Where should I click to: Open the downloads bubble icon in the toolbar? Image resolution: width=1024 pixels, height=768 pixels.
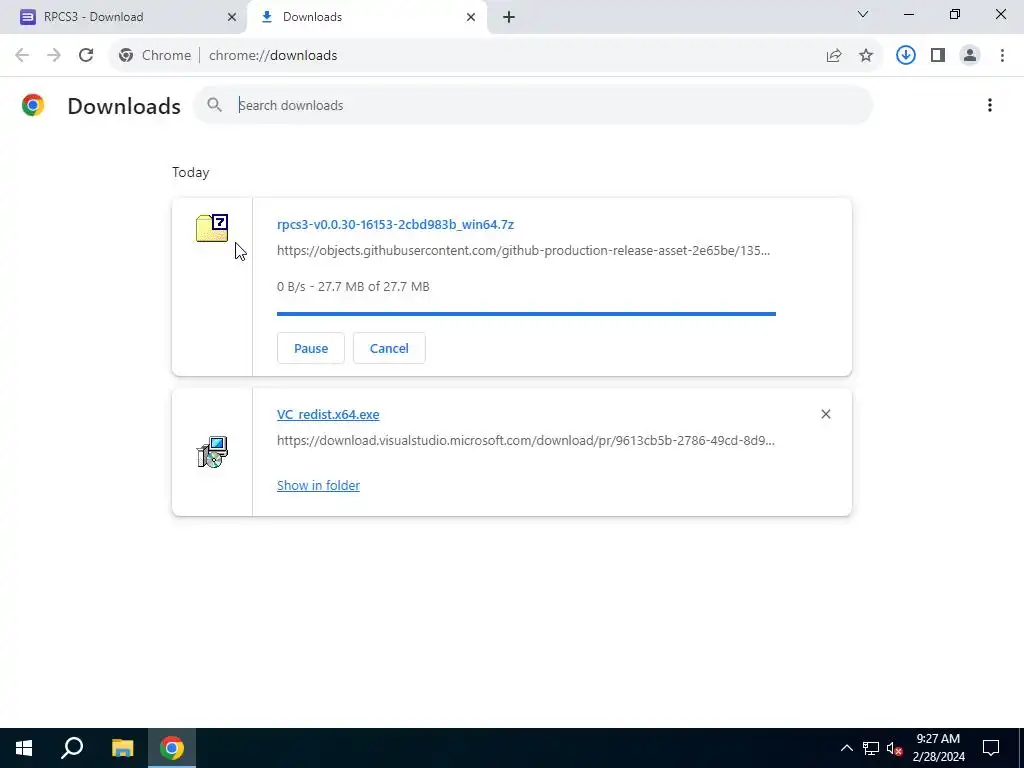pos(906,56)
